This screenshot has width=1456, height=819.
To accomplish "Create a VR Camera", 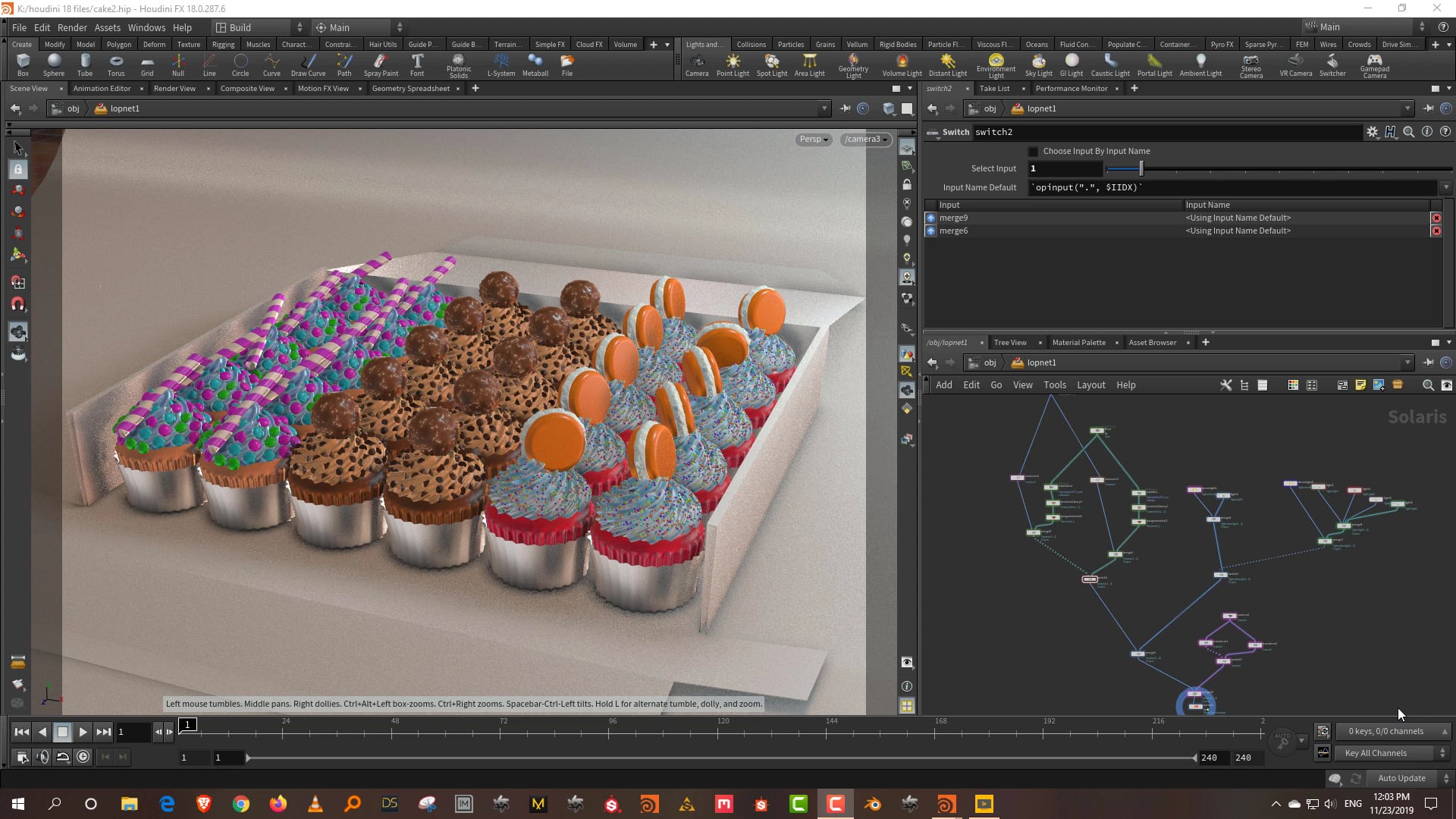I will pyautogui.click(x=1295, y=64).
